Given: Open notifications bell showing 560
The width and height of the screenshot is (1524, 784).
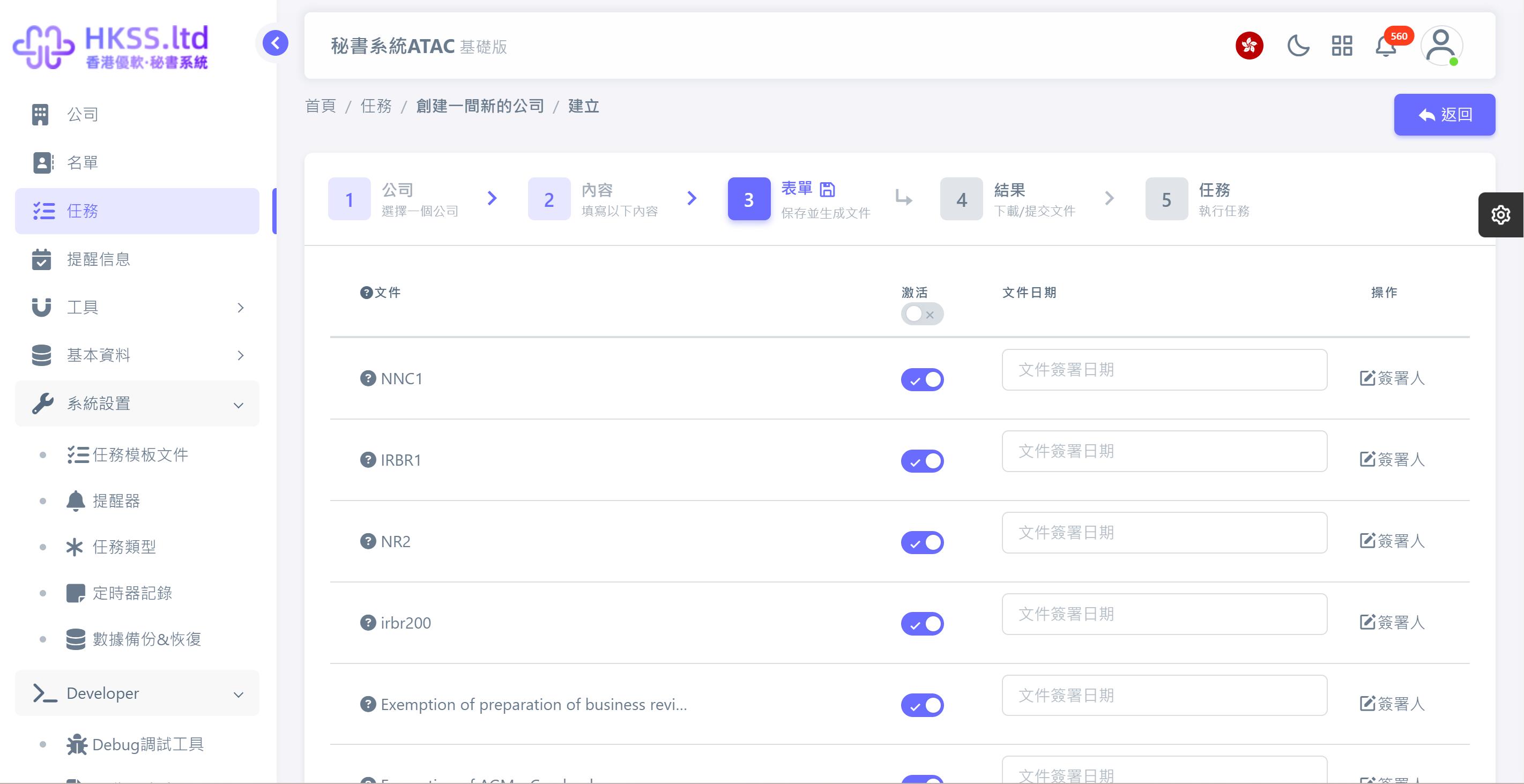Looking at the screenshot, I should pos(1386,46).
